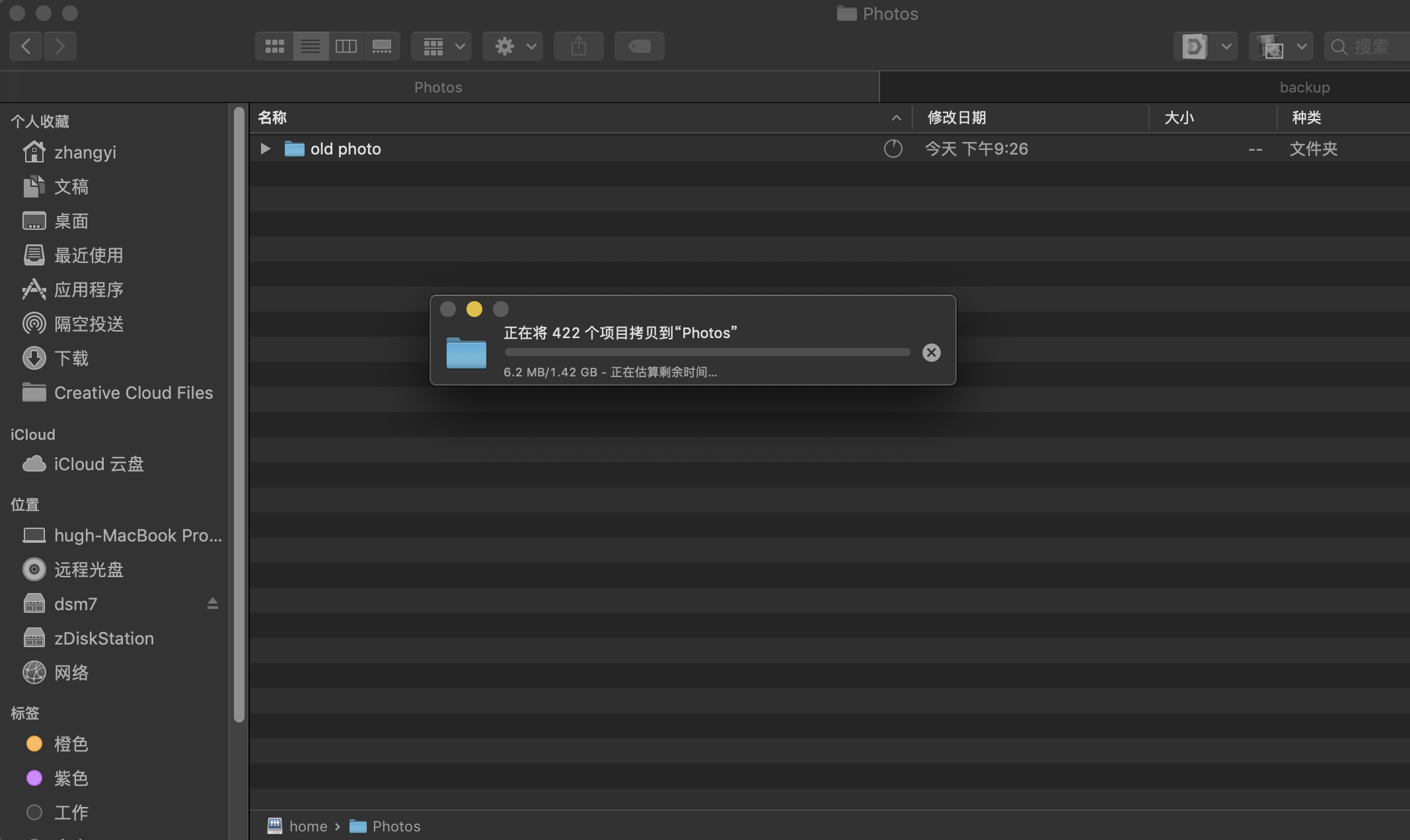The width and height of the screenshot is (1410, 840).
Task: Click home in the path bar
Action: (x=297, y=826)
